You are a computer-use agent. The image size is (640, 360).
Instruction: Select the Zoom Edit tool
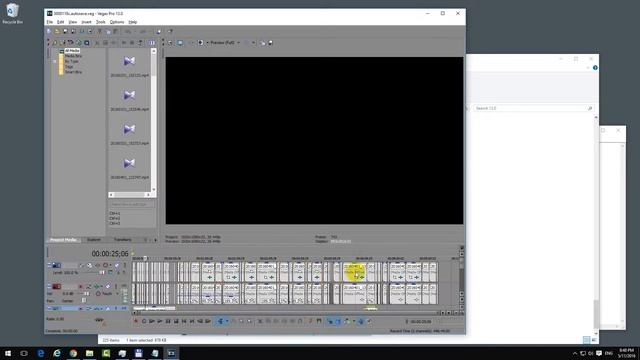click(249, 321)
